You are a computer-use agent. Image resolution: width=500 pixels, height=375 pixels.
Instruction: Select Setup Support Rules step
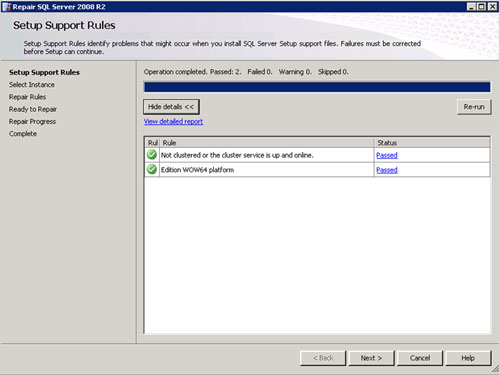[x=44, y=72]
